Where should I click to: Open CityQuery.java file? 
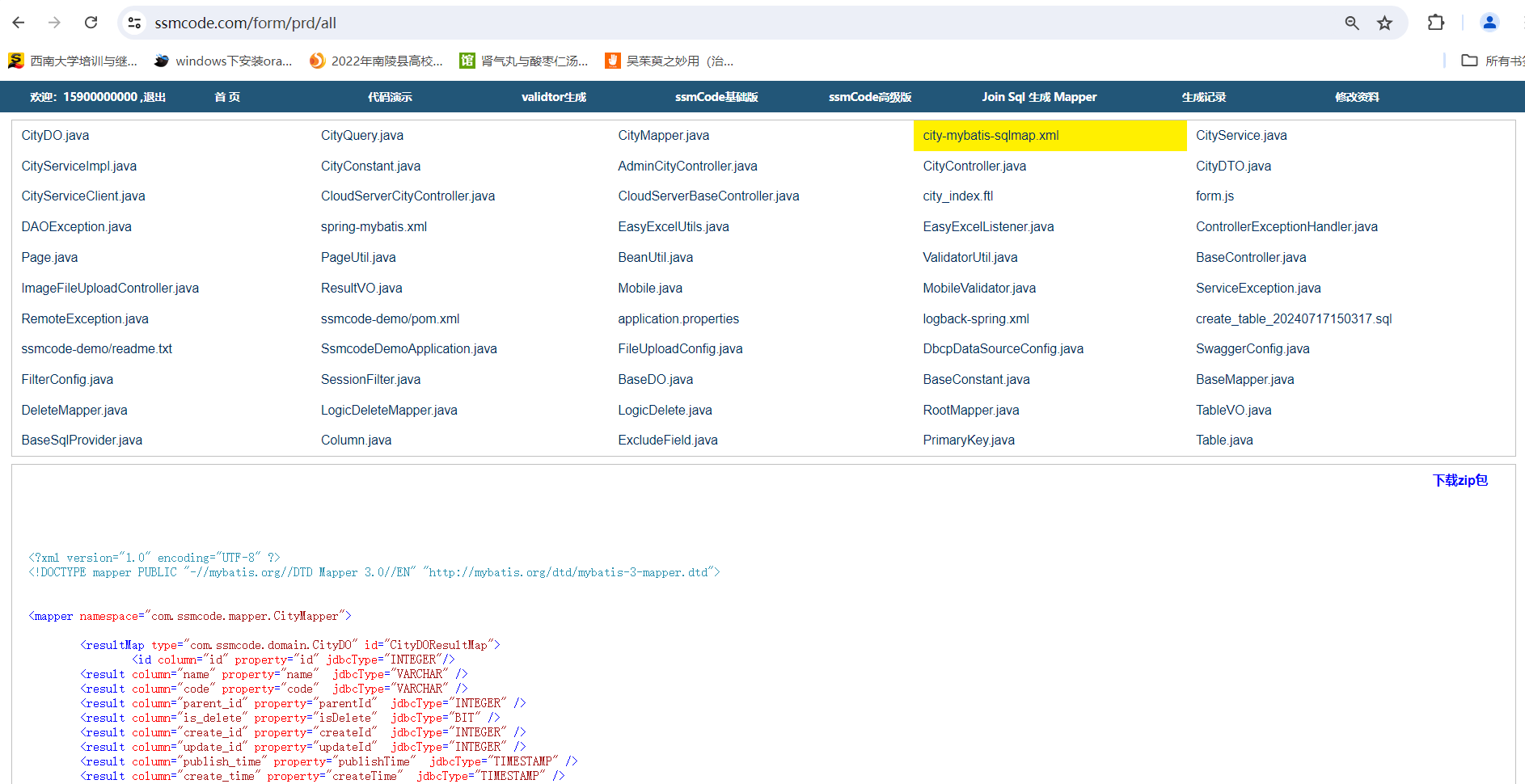point(361,136)
